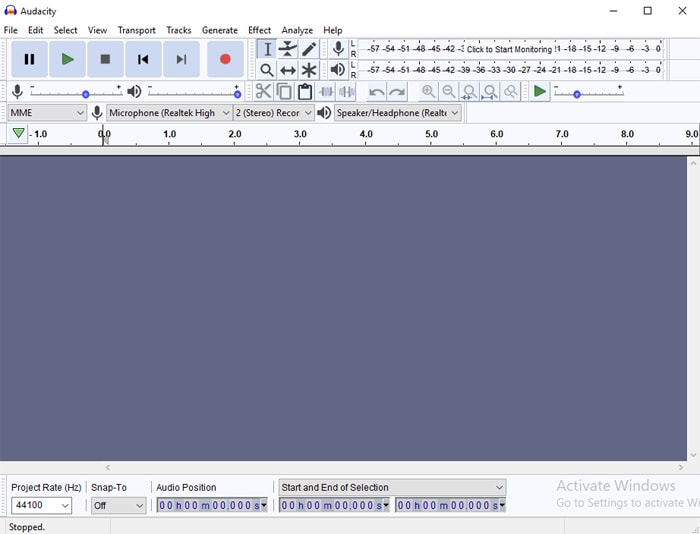Click the Redo arrow

[397, 92]
